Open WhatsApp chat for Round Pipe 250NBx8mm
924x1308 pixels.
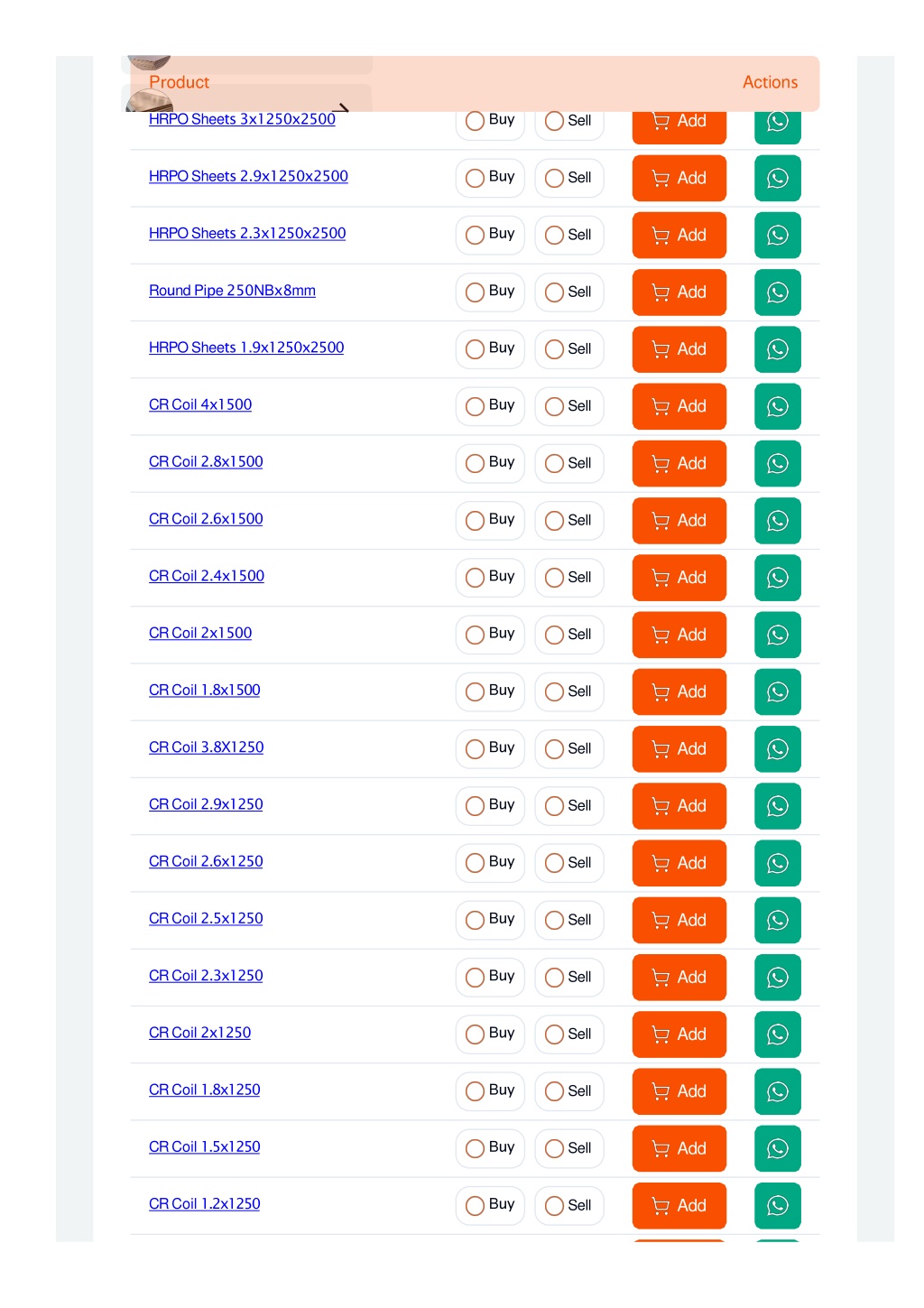click(777, 292)
